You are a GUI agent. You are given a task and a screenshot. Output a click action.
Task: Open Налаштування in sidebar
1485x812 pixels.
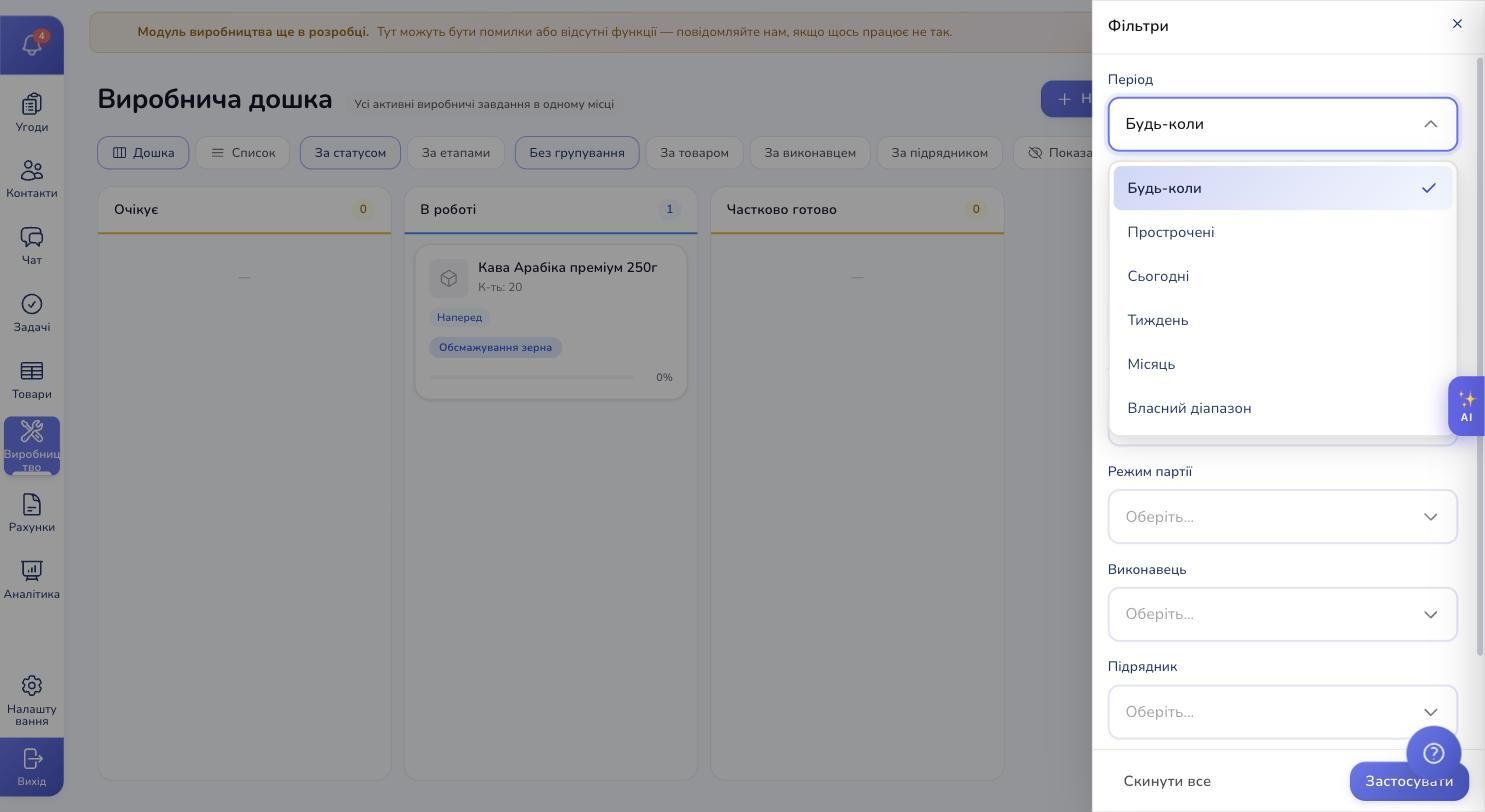pyautogui.click(x=32, y=700)
